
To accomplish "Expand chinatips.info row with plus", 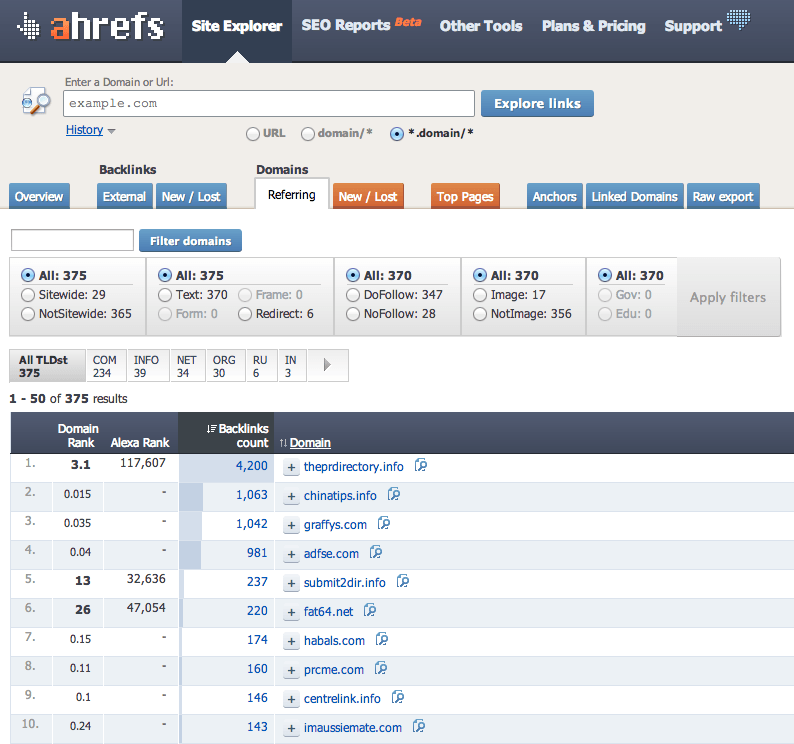I will (x=291, y=496).
